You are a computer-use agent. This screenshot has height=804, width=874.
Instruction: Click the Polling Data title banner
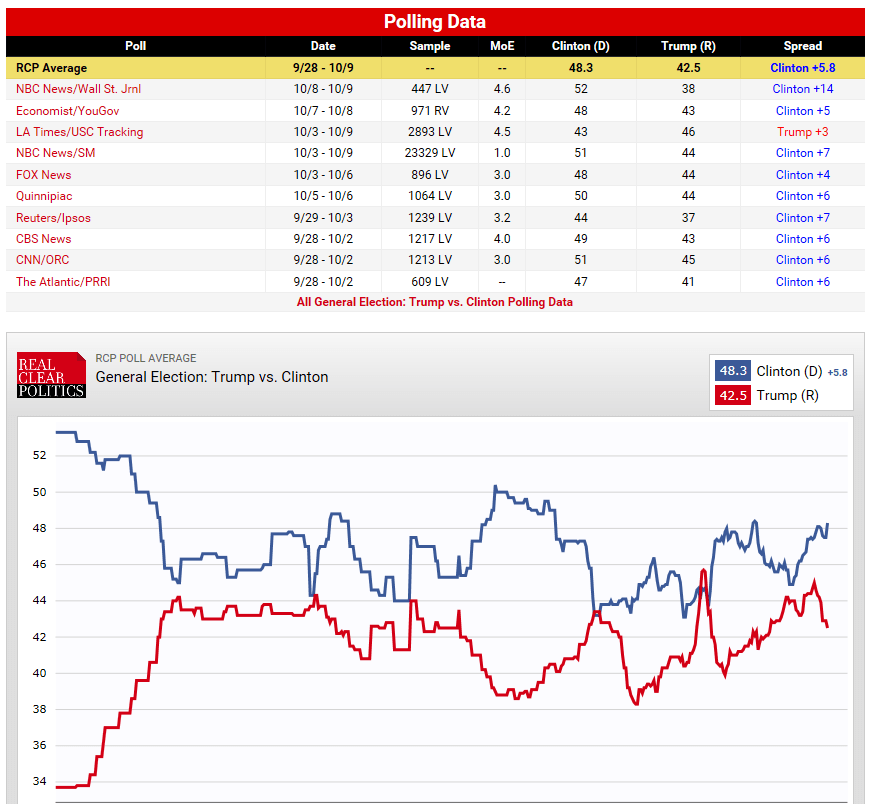point(435,22)
